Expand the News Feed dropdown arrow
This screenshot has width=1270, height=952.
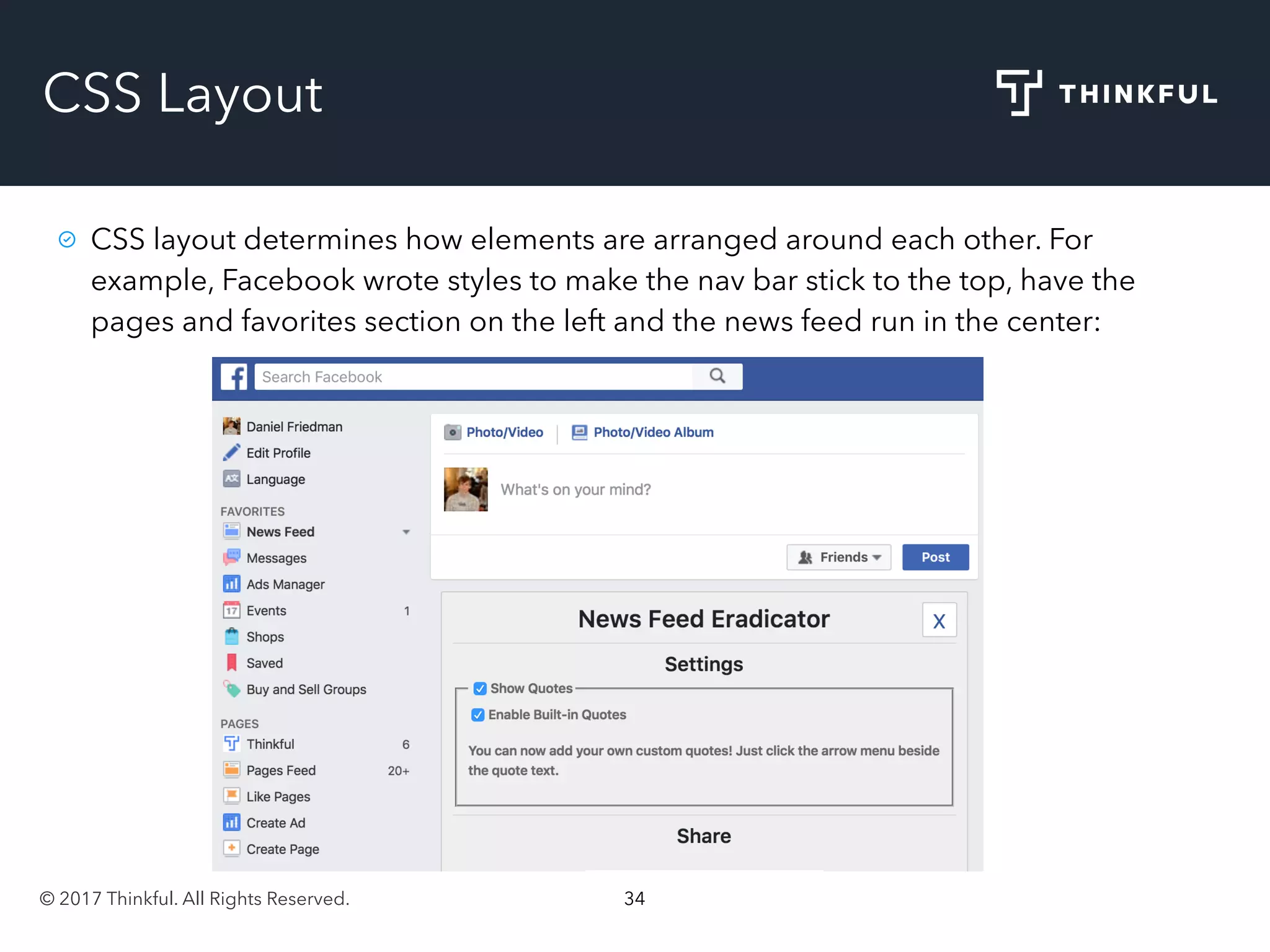click(406, 532)
